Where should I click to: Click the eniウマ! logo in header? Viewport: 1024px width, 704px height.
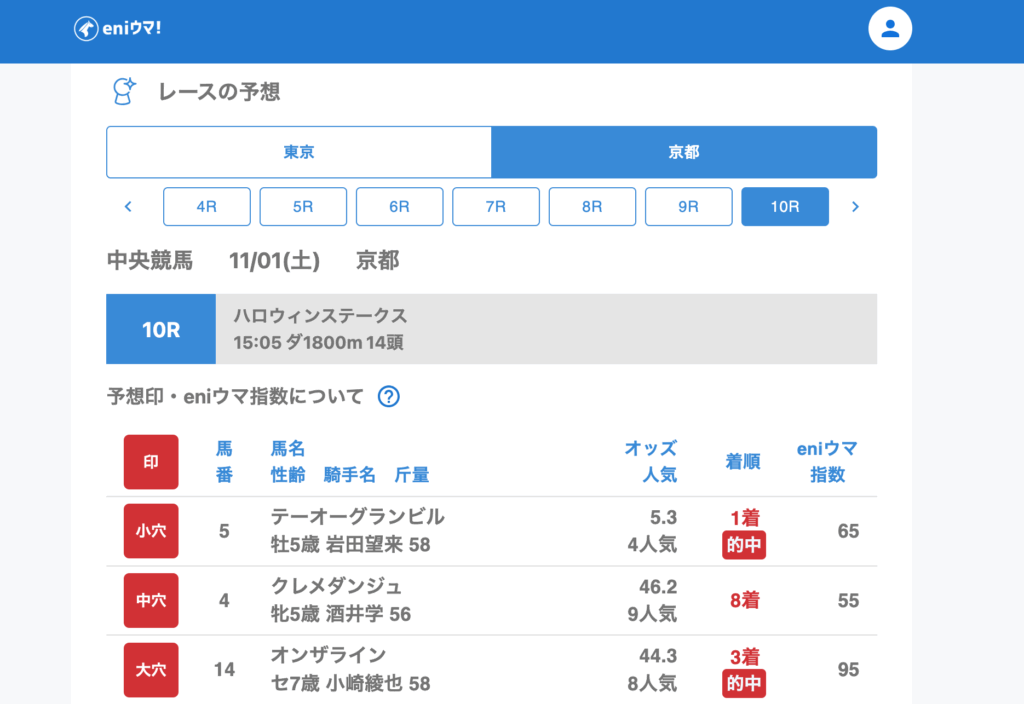118,29
